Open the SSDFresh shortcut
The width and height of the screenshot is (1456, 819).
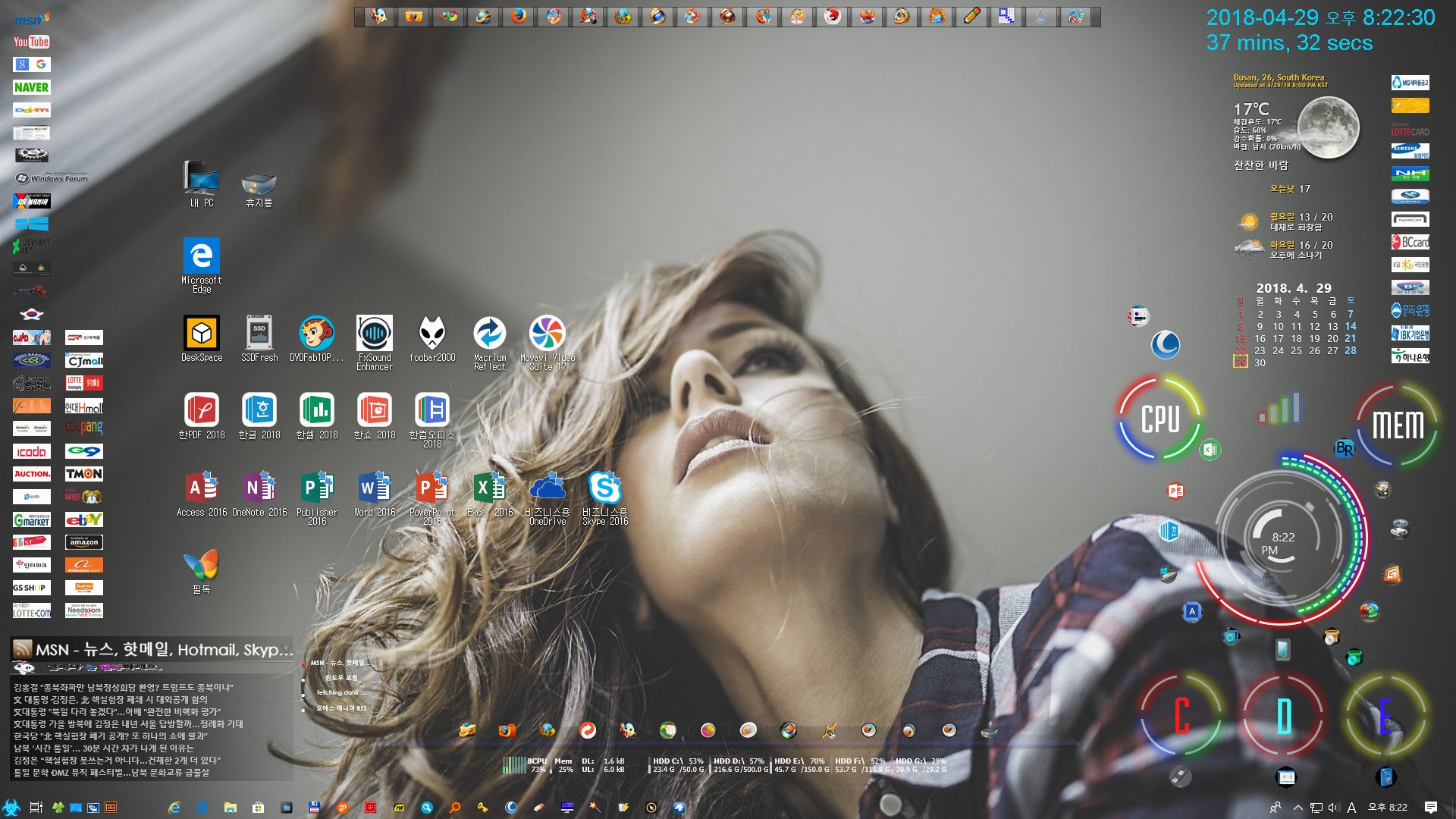(259, 338)
